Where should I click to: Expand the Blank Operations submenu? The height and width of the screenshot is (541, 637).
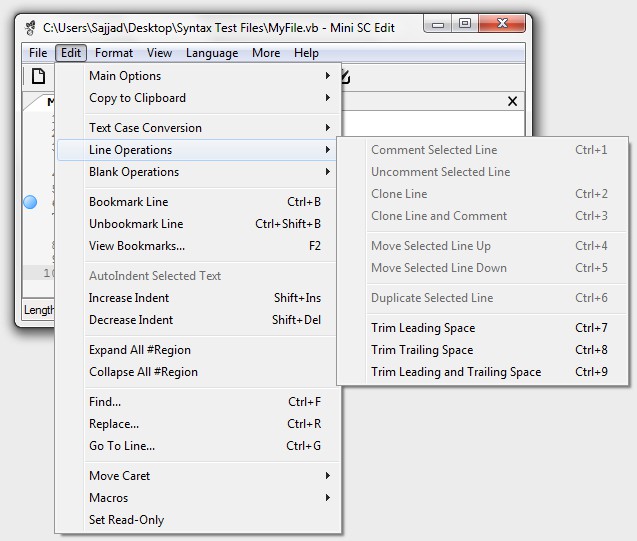tap(197, 172)
